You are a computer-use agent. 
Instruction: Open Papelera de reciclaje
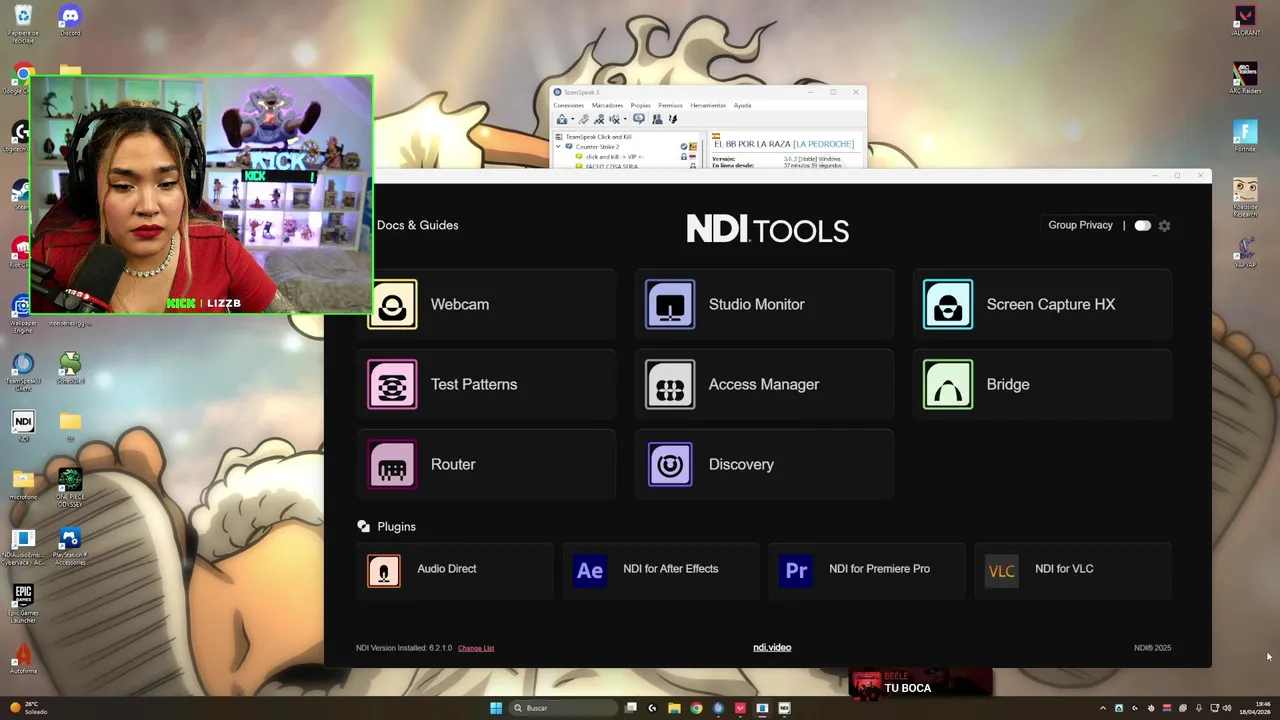pyautogui.click(x=23, y=24)
